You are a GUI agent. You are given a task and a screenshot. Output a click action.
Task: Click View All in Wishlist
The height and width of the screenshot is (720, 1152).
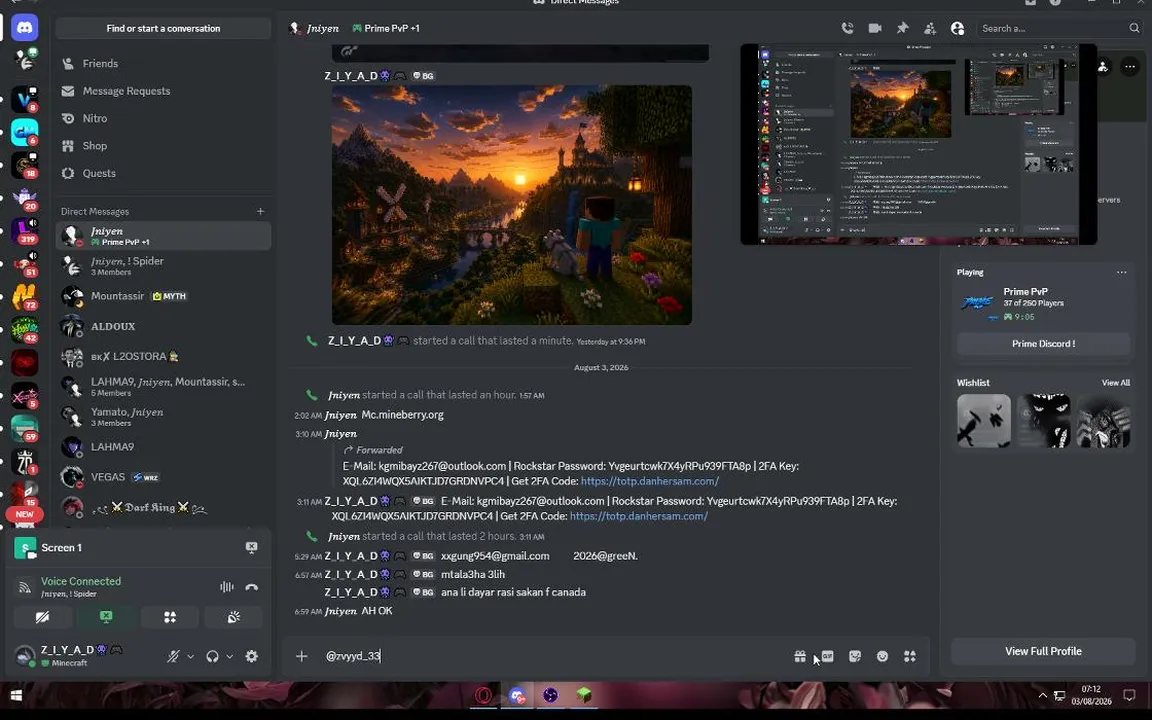pyautogui.click(x=1115, y=383)
